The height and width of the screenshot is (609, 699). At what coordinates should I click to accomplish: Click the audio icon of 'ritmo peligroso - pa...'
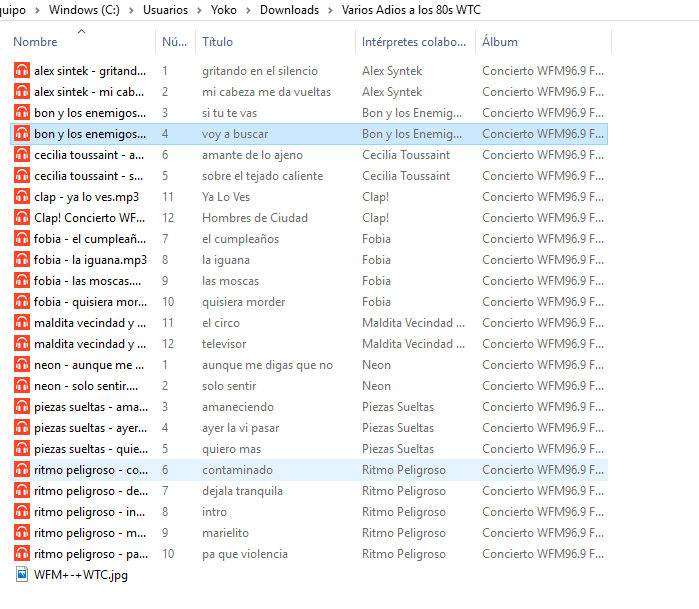point(22,553)
